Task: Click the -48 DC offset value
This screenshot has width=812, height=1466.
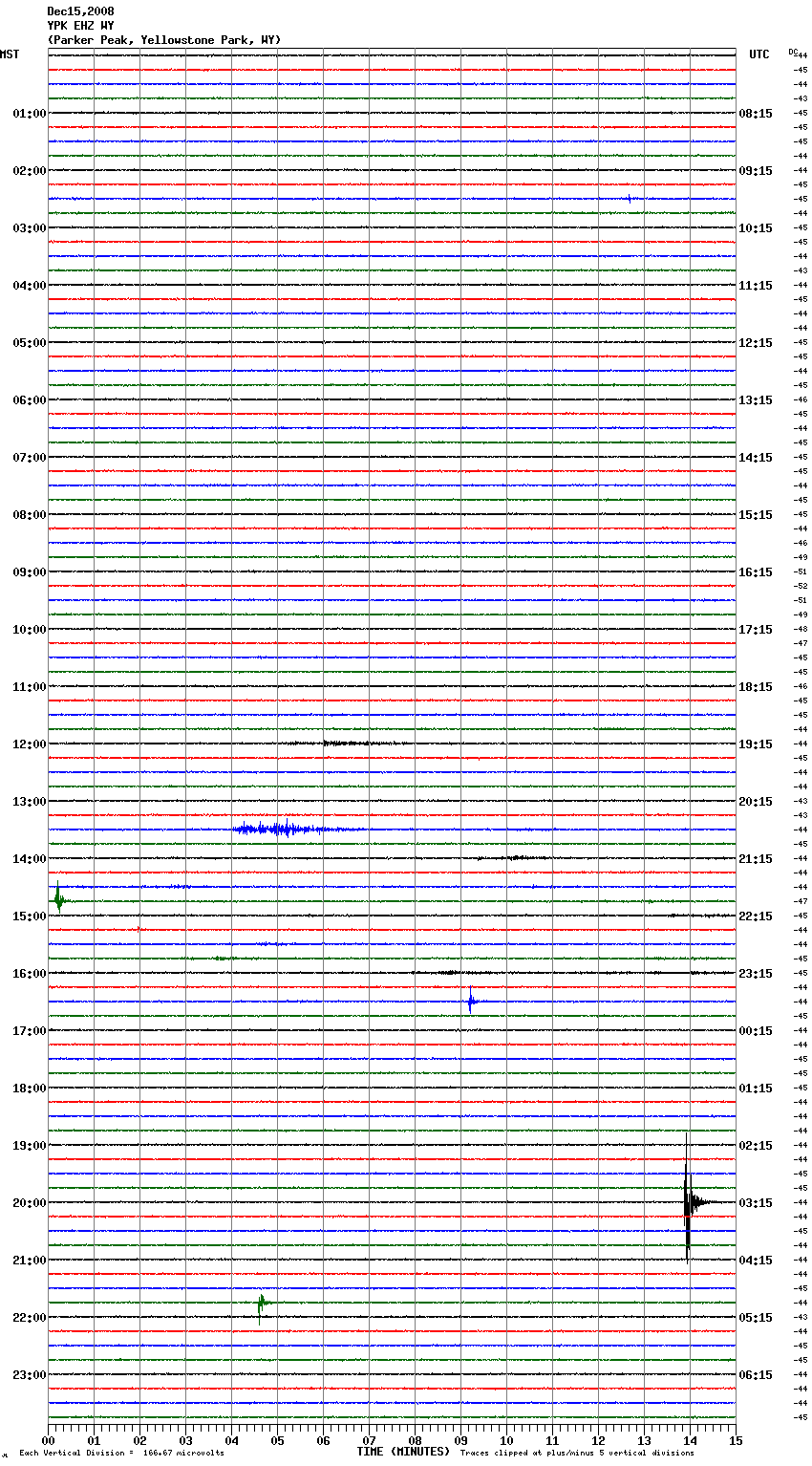Action: coord(801,629)
